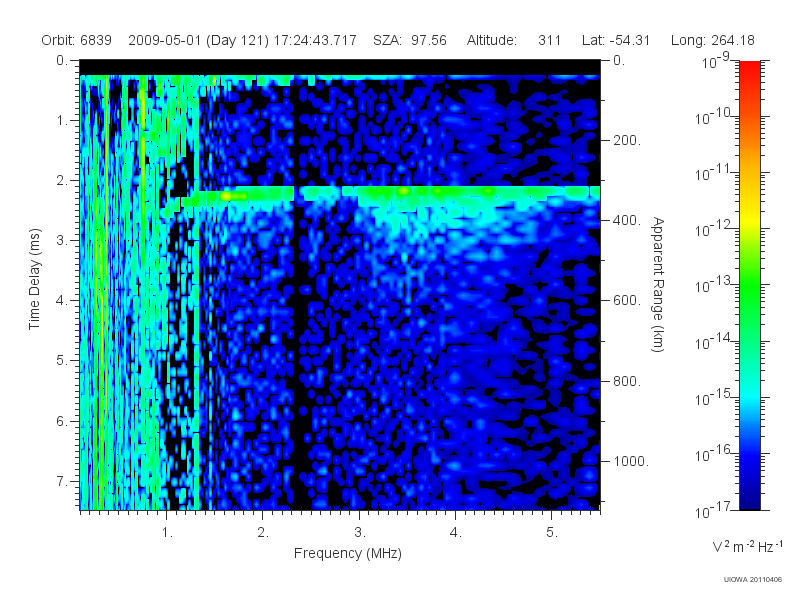800x600 pixels.
Task: Click the Frequency (MHz) axis label
Action: coord(347,553)
